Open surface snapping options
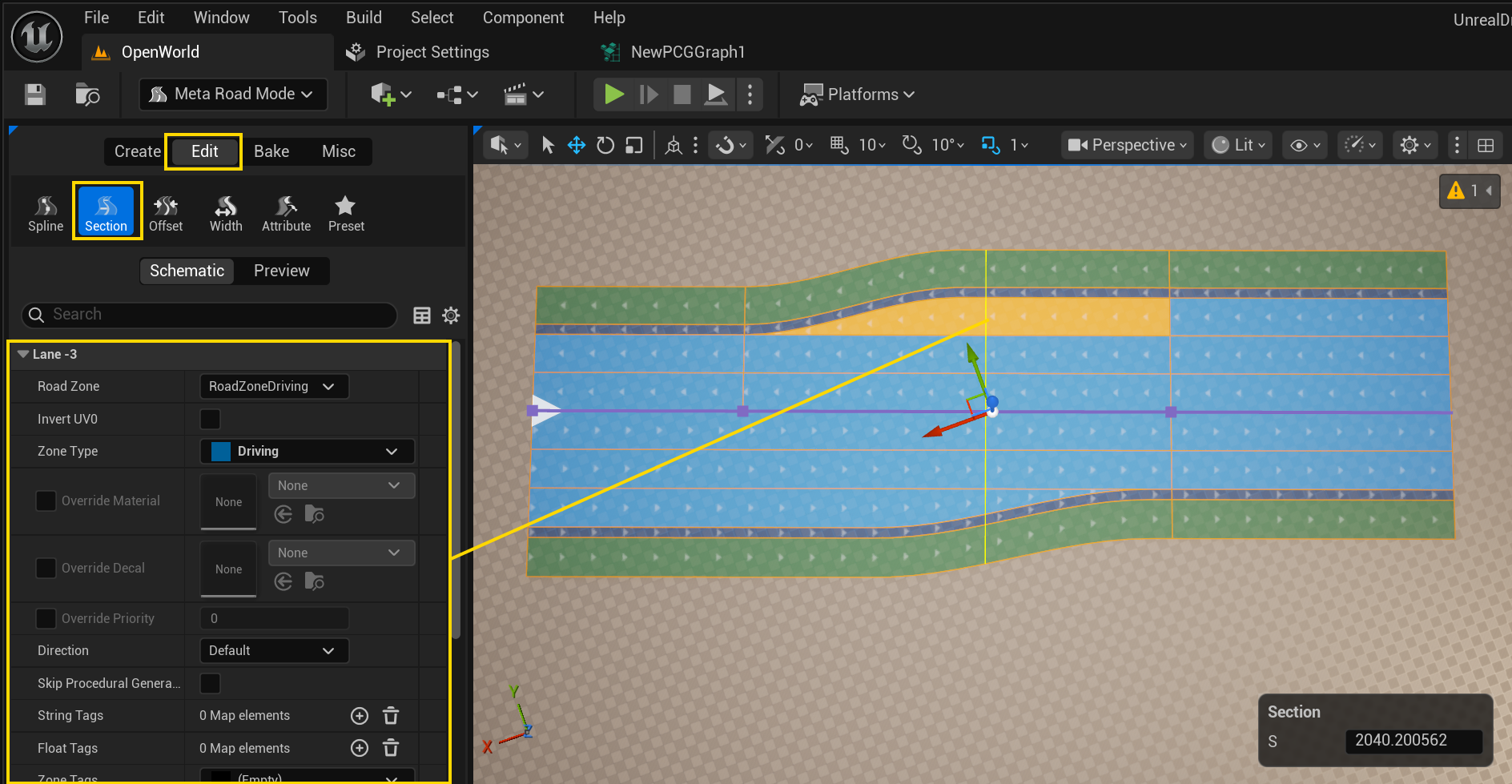The width and height of the screenshot is (1512, 784). click(731, 145)
